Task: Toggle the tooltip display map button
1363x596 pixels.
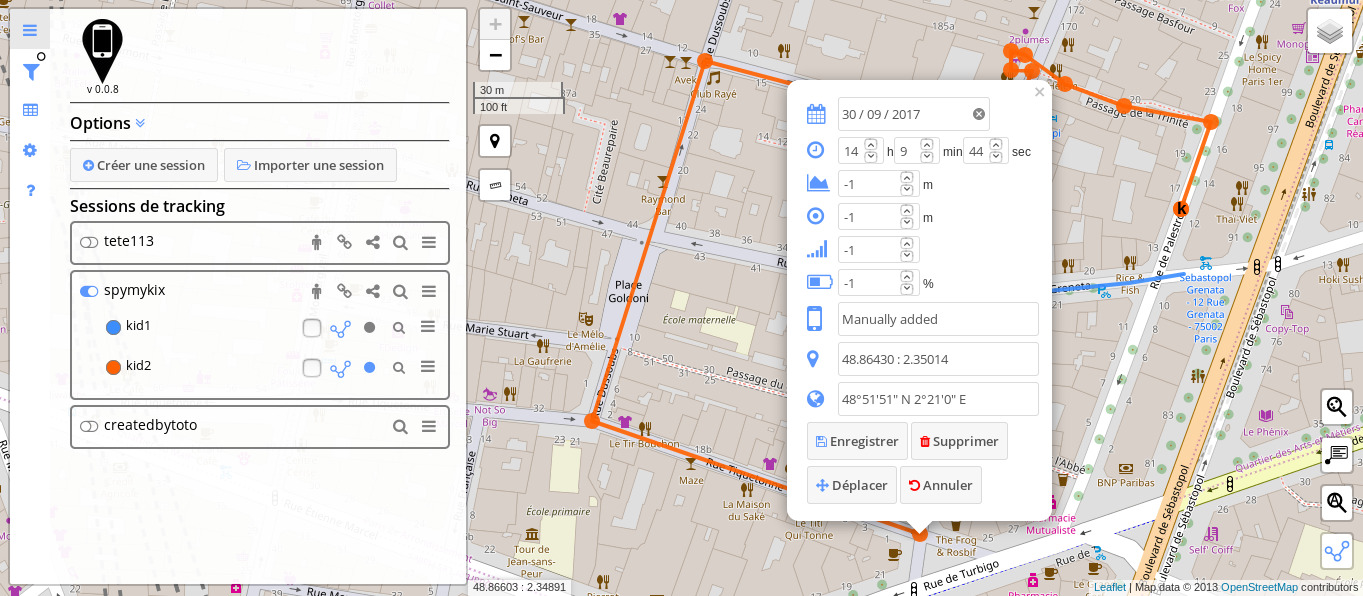Action: click(x=1337, y=455)
